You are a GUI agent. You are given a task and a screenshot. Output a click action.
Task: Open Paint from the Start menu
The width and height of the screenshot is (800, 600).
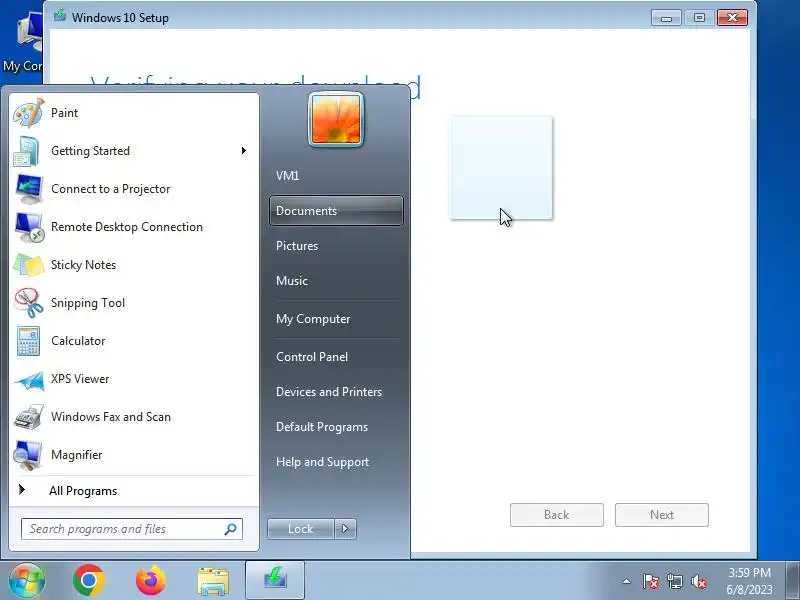coord(134,113)
